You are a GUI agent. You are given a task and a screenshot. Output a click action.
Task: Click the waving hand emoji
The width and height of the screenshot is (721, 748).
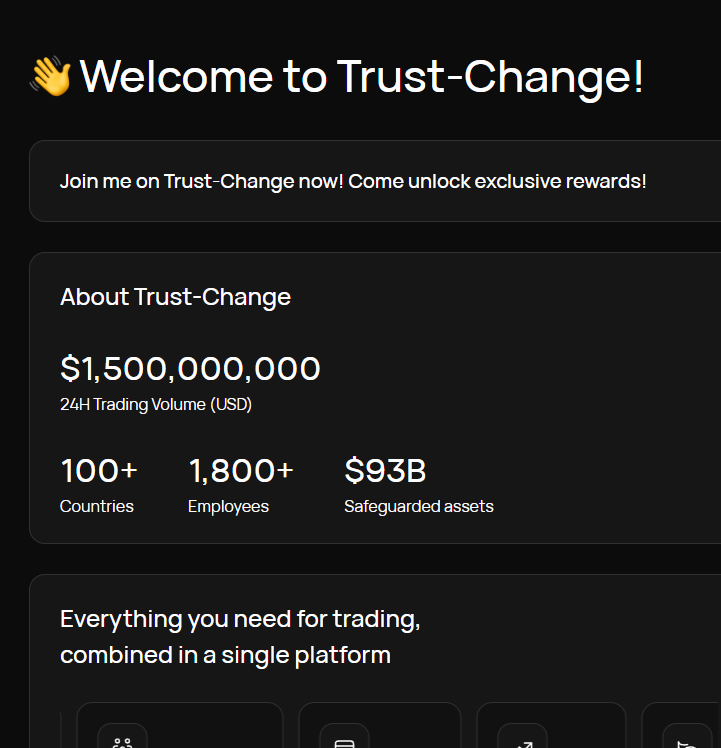coord(51,77)
